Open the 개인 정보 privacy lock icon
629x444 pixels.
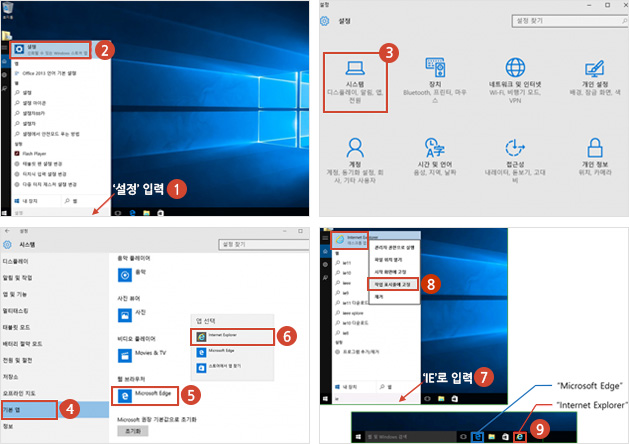click(x=595, y=148)
